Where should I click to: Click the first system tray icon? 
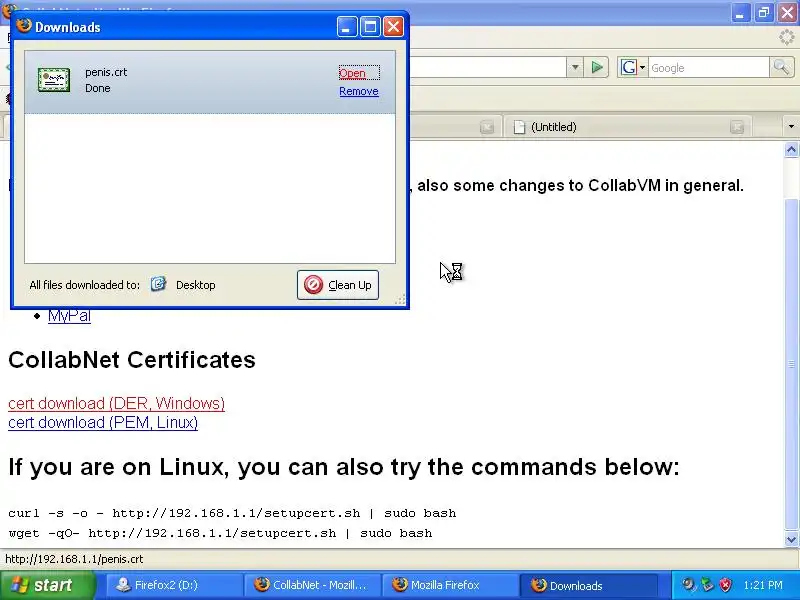tap(689, 585)
